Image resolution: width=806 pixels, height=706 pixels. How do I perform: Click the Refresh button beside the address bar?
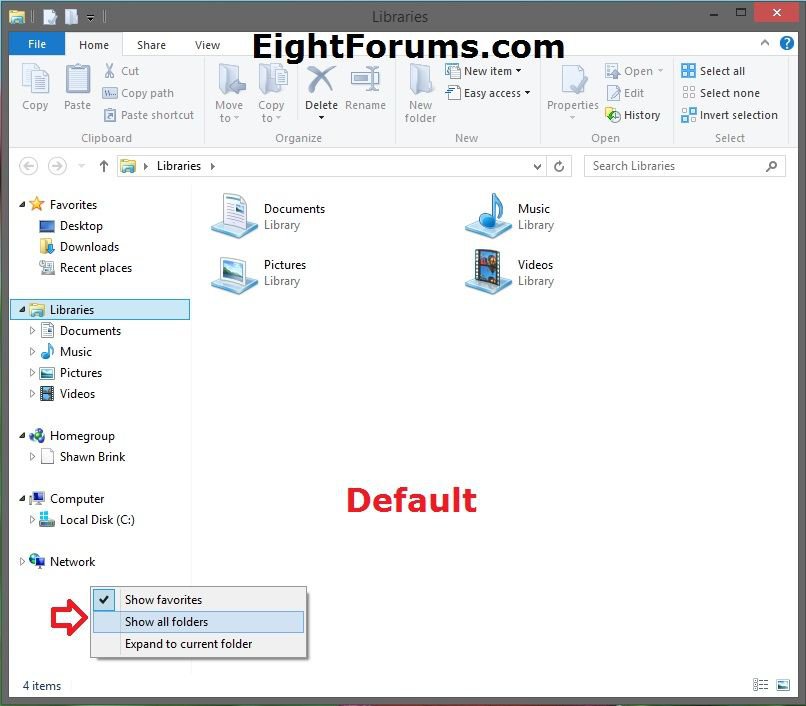(560, 167)
